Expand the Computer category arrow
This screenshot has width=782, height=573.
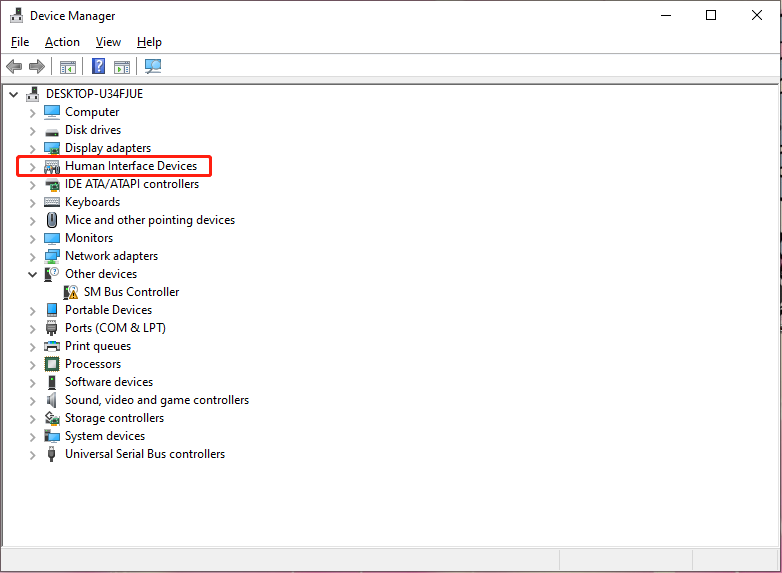pyautogui.click(x=32, y=113)
